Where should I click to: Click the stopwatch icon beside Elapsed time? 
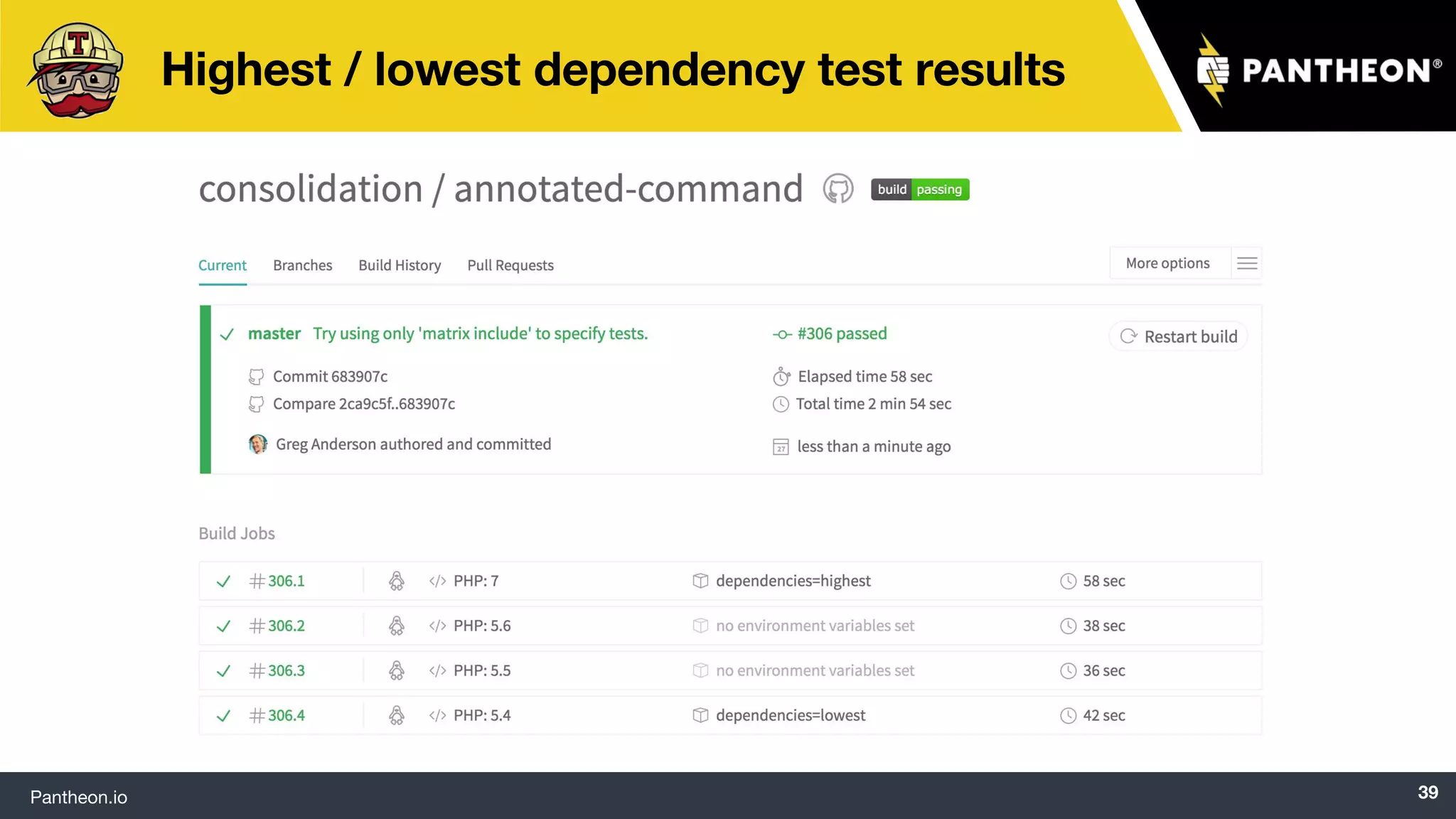[781, 376]
